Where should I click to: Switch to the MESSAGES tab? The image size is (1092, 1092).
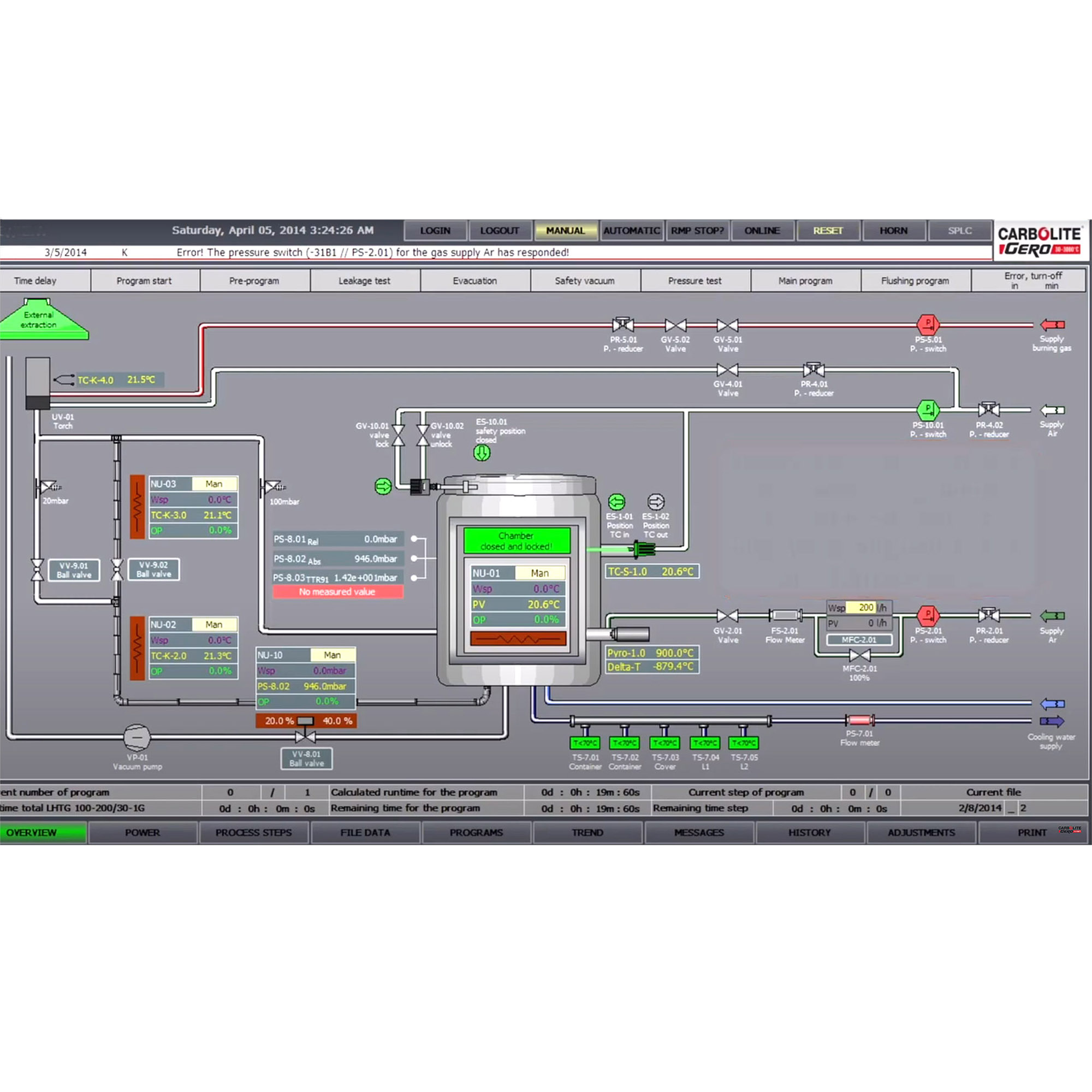click(x=699, y=833)
